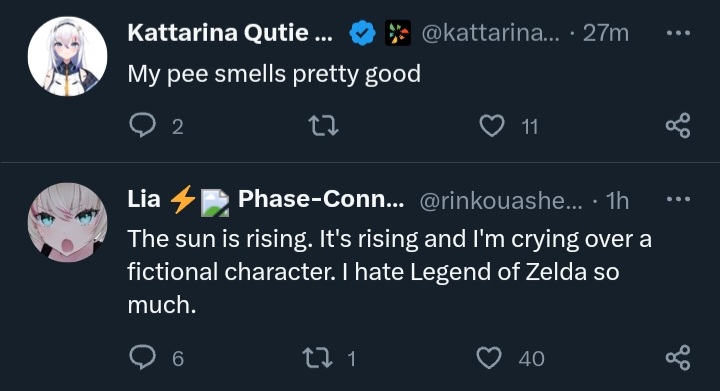Retweet Kattarina Qutie's tweet
Image resolution: width=720 pixels, height=391 pixels.
[x=323, y=126]
